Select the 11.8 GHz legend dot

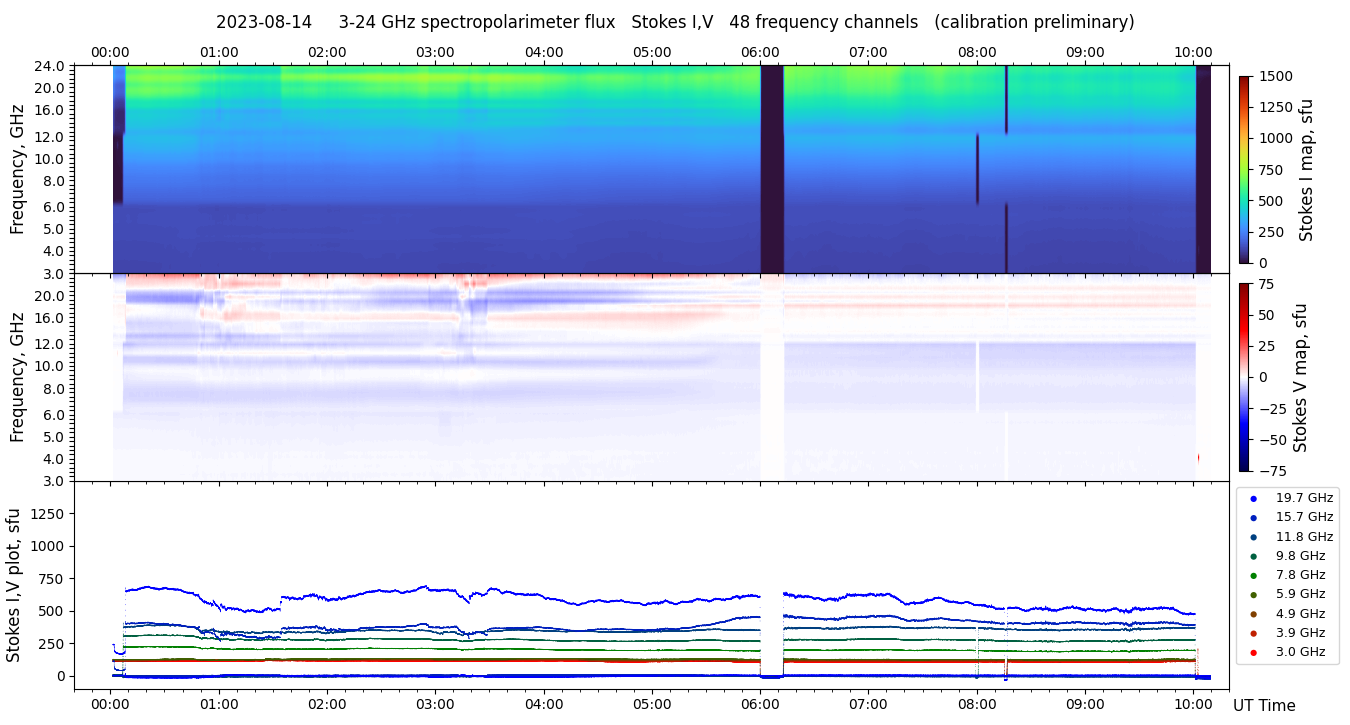[x=1253, y=537]
